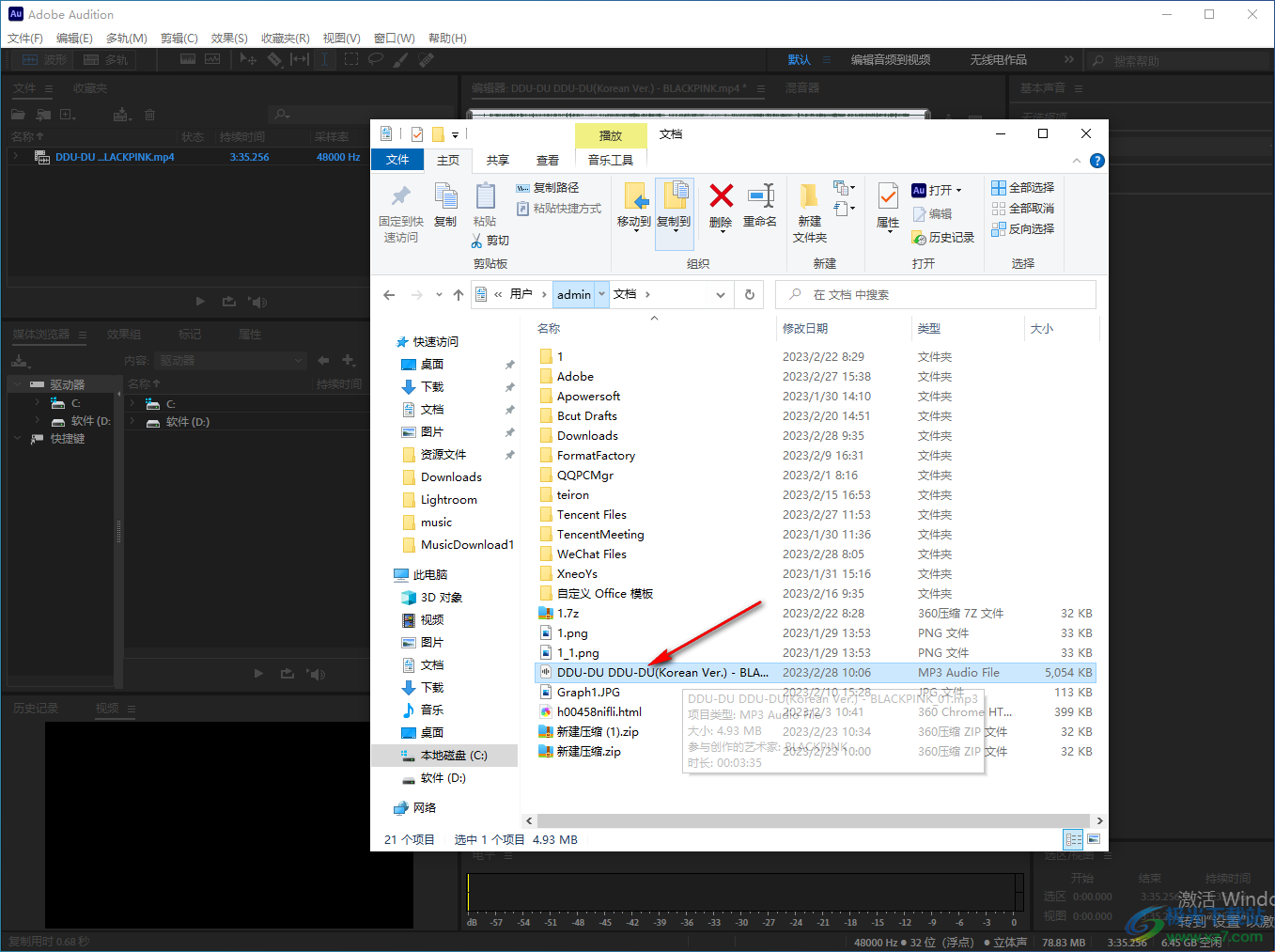The height and width of the screenshot is (952, 1275).
Task: Open the 查看 ribbon tab
Action: click(x=548, y=160)
